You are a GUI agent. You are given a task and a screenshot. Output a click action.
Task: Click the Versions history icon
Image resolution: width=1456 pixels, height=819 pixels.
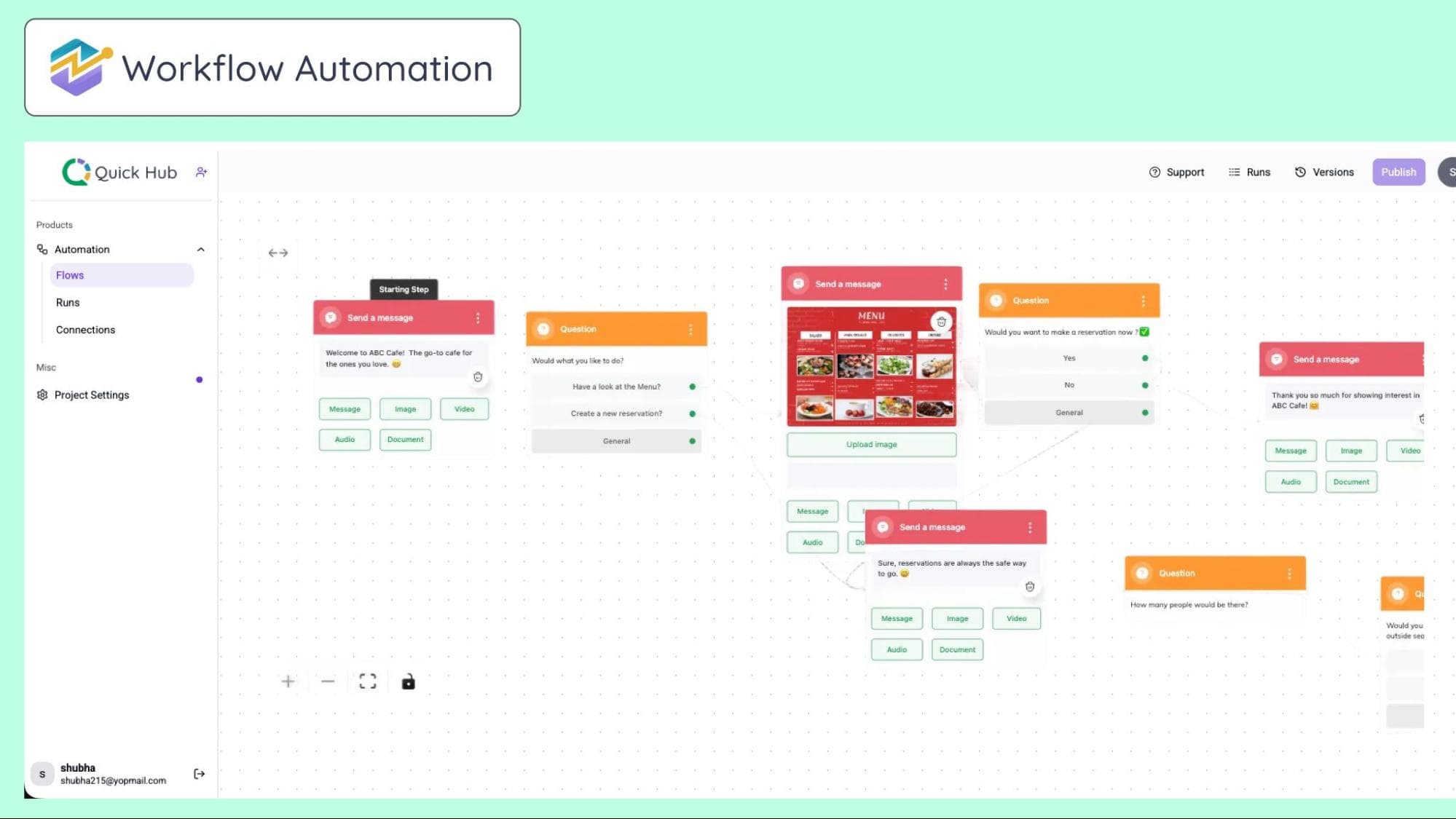click(x=1302, y=172)
